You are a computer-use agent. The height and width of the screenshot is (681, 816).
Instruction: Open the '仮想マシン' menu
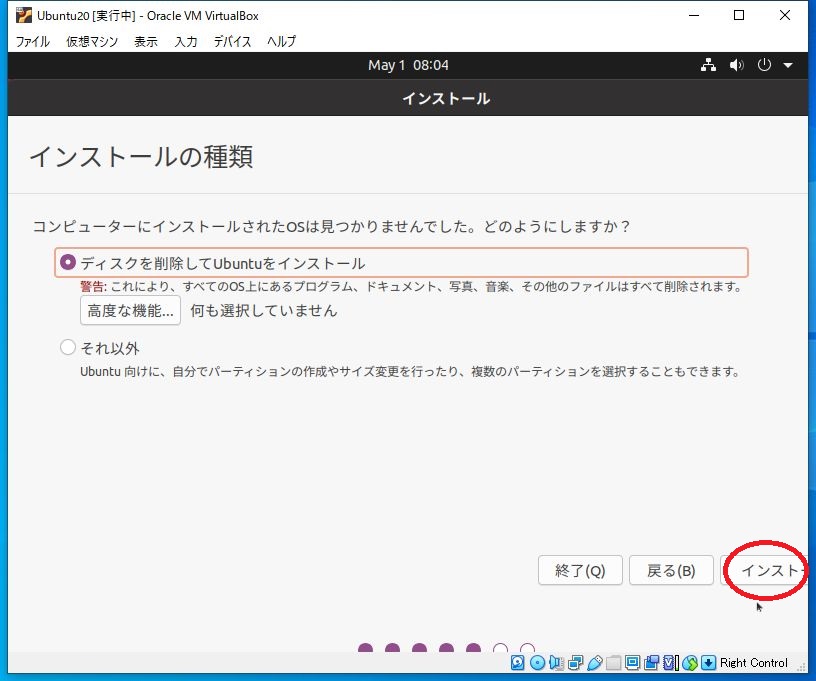tap(92, 41)
